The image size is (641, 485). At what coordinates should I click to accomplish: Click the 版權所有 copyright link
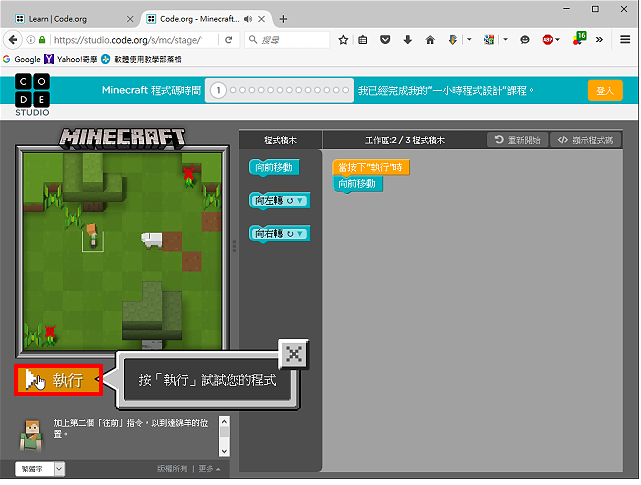pyautogui.click(x=172, y=469)
